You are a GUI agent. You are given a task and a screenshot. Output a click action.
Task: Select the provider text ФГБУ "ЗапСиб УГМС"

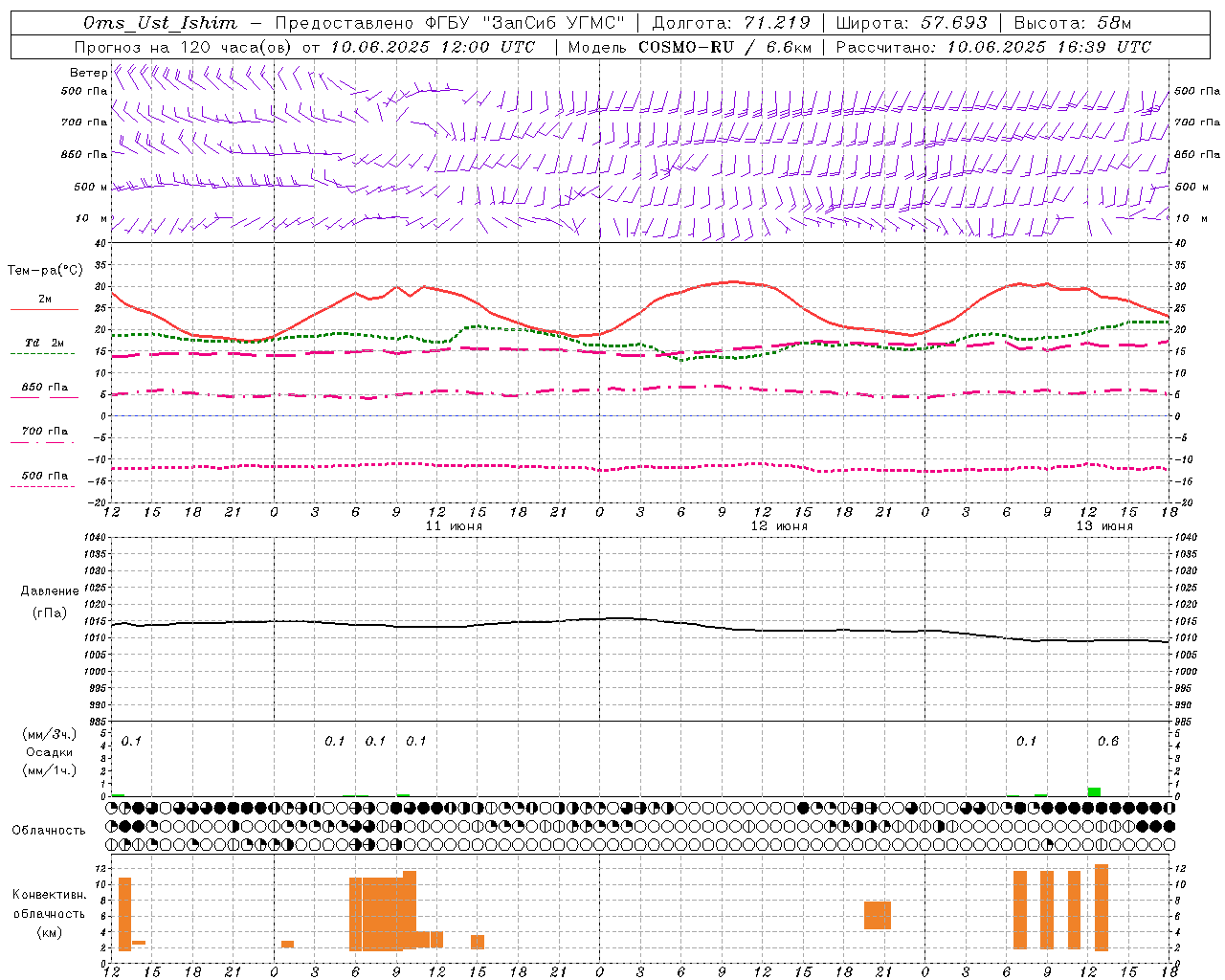click(524, 23)
